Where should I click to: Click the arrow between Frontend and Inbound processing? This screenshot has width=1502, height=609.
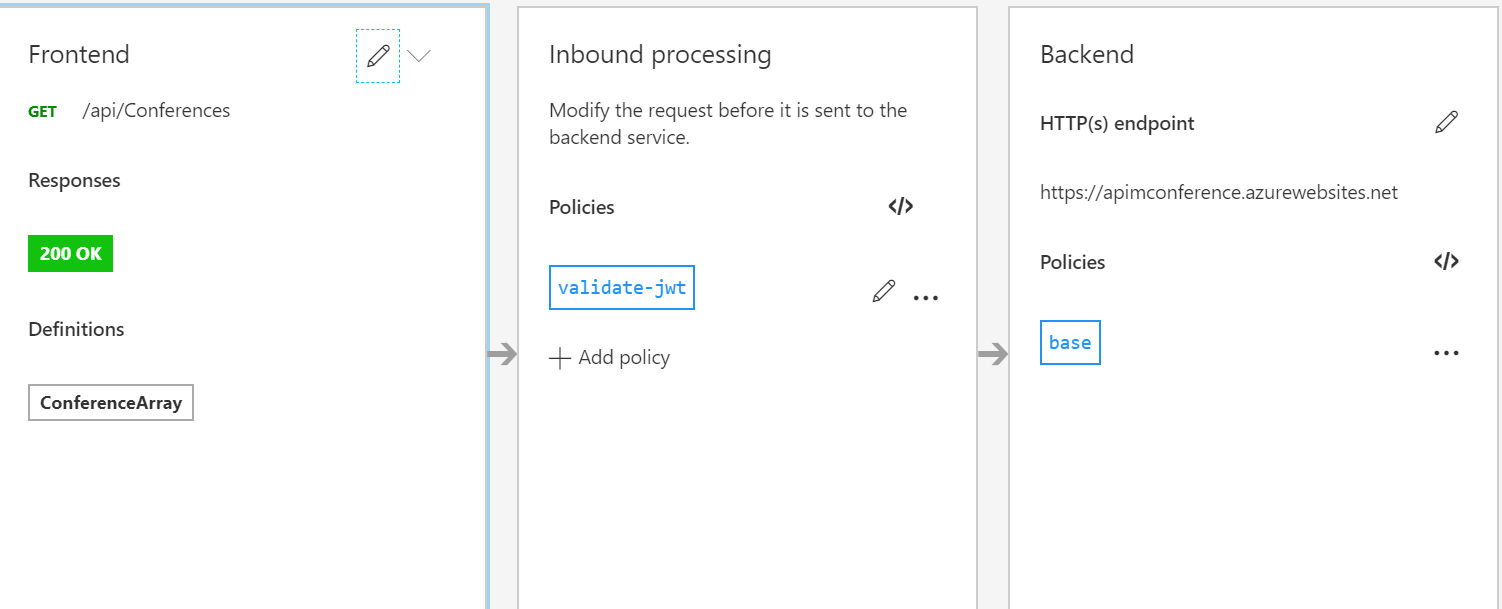tap(503, 353)
